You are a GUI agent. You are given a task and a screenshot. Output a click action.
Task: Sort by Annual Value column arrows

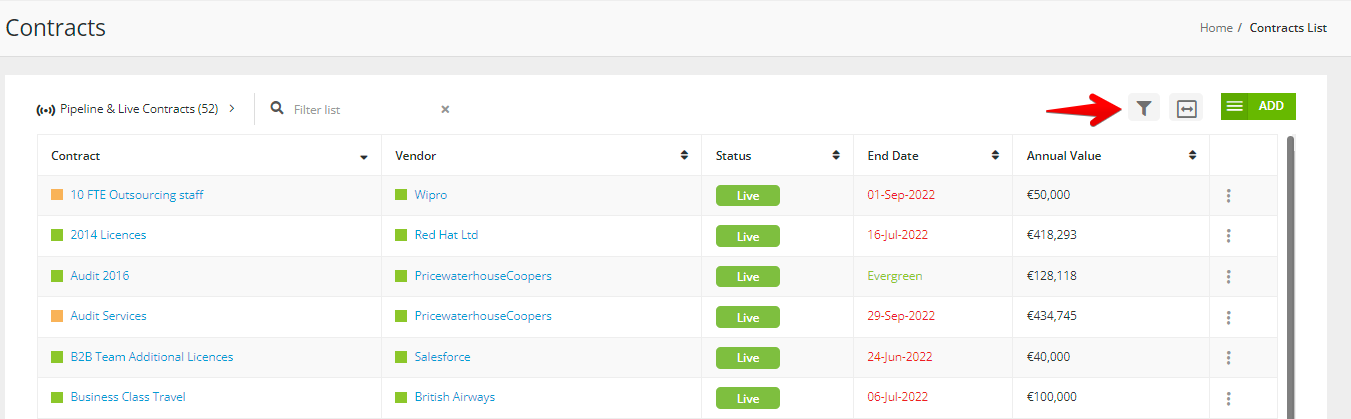tap(1192, 155)
